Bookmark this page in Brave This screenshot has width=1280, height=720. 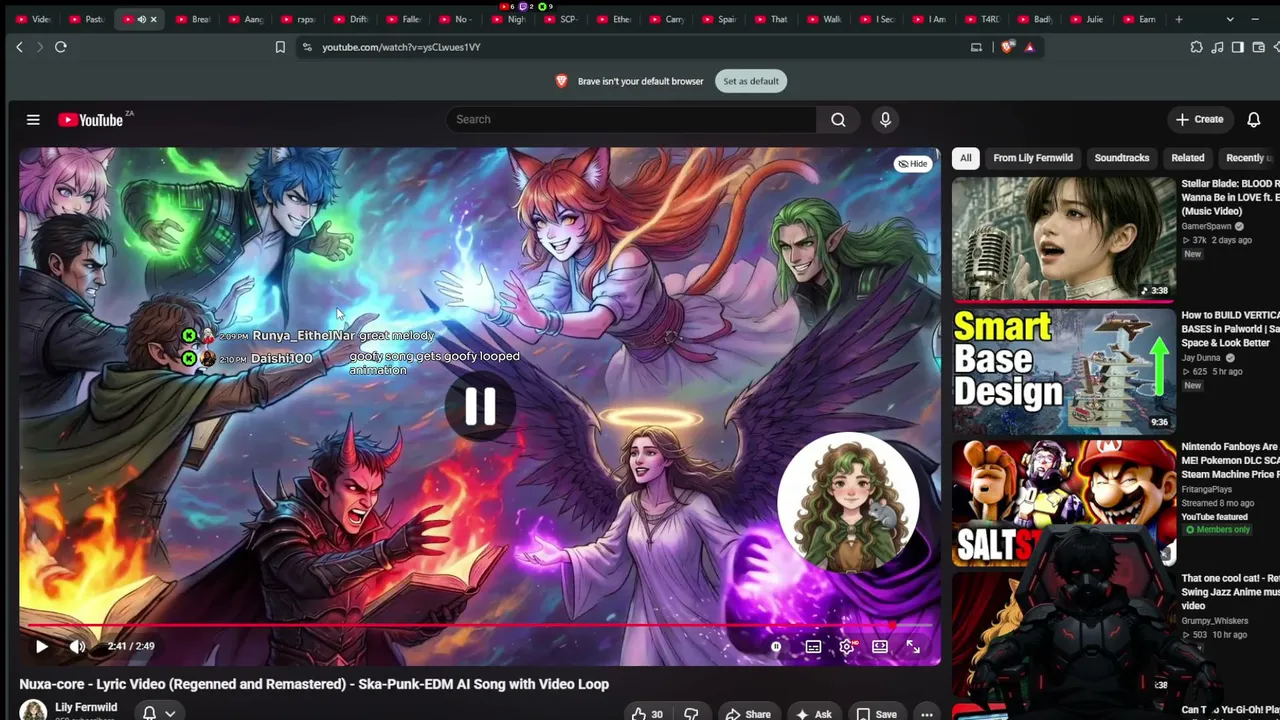click(280, 47)
